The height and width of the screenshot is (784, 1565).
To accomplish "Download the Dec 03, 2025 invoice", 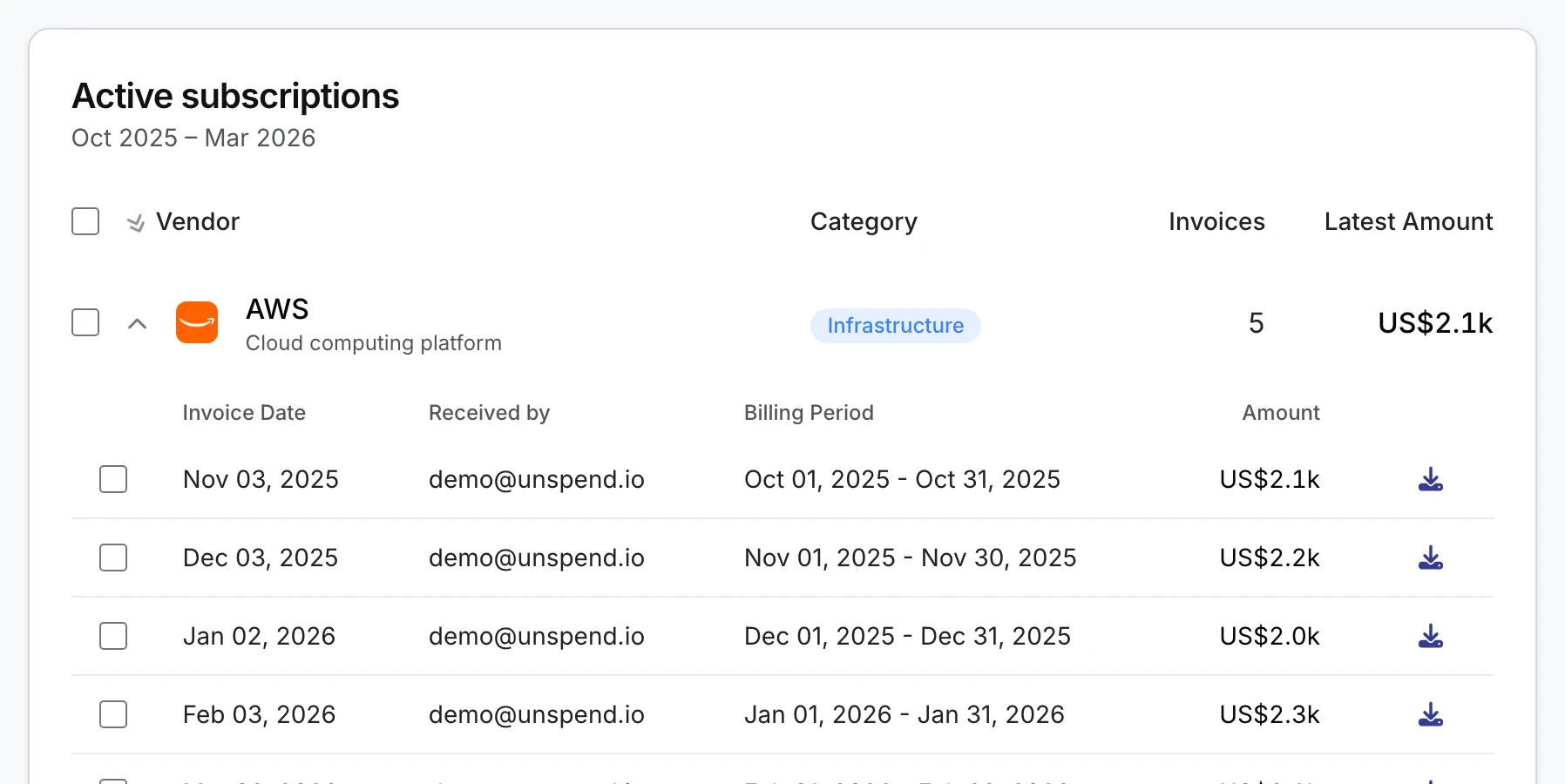I will pos(1431,558).
